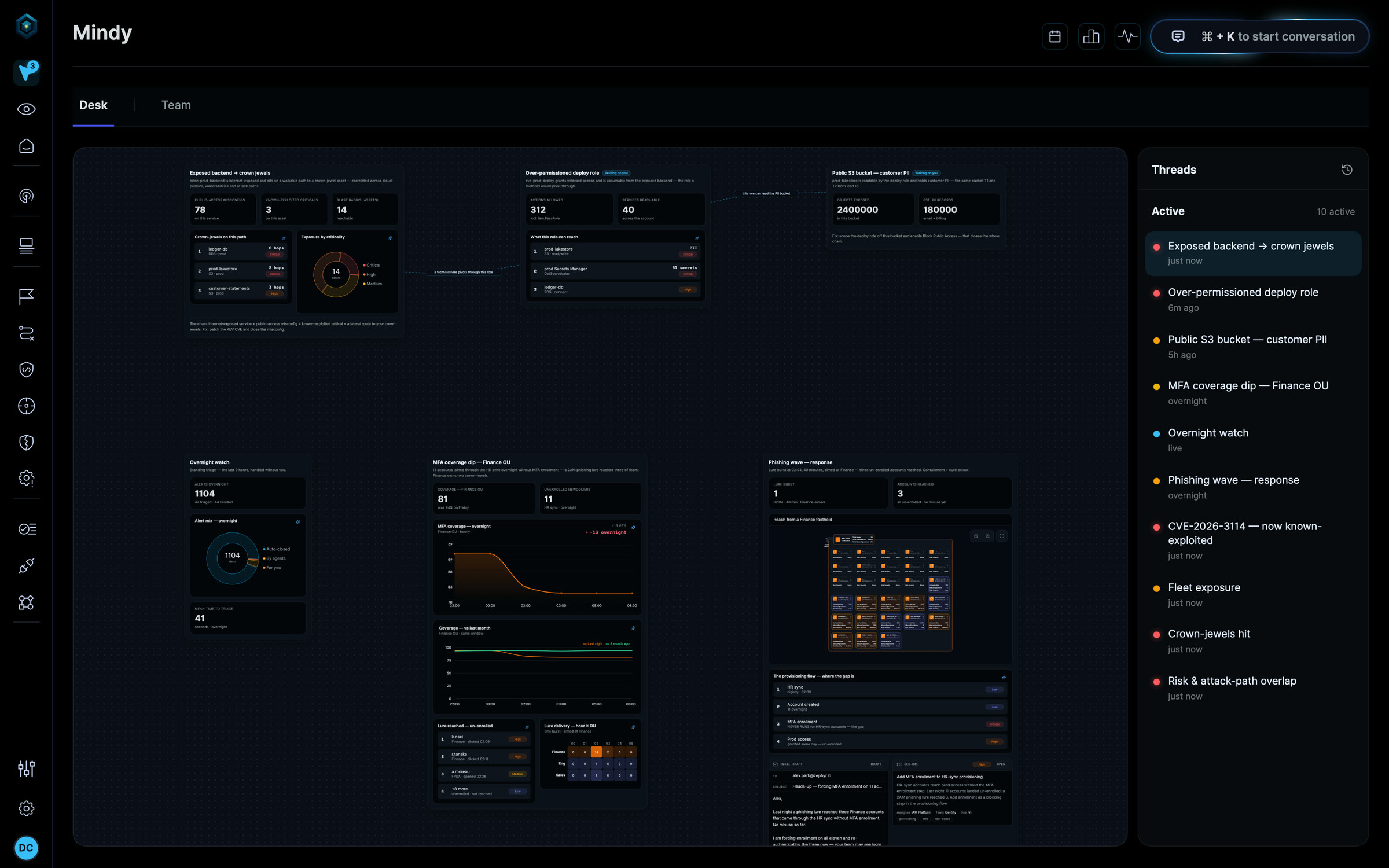Open the Crown-jewels hit thread
The image size is (1389, 868).
pyautogui.click(x=1253, y=641)
